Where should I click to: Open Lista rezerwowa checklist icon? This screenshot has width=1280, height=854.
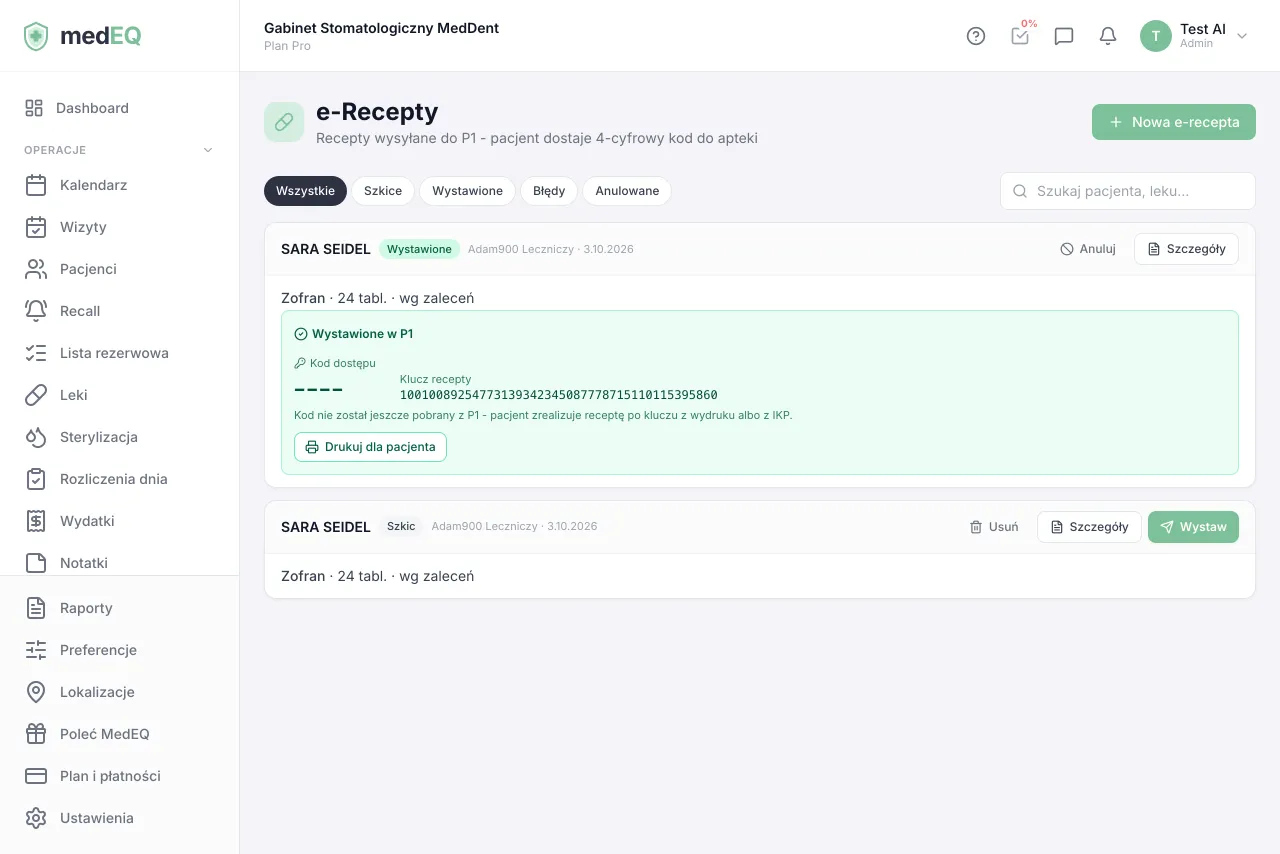click(x=36, y=353)
